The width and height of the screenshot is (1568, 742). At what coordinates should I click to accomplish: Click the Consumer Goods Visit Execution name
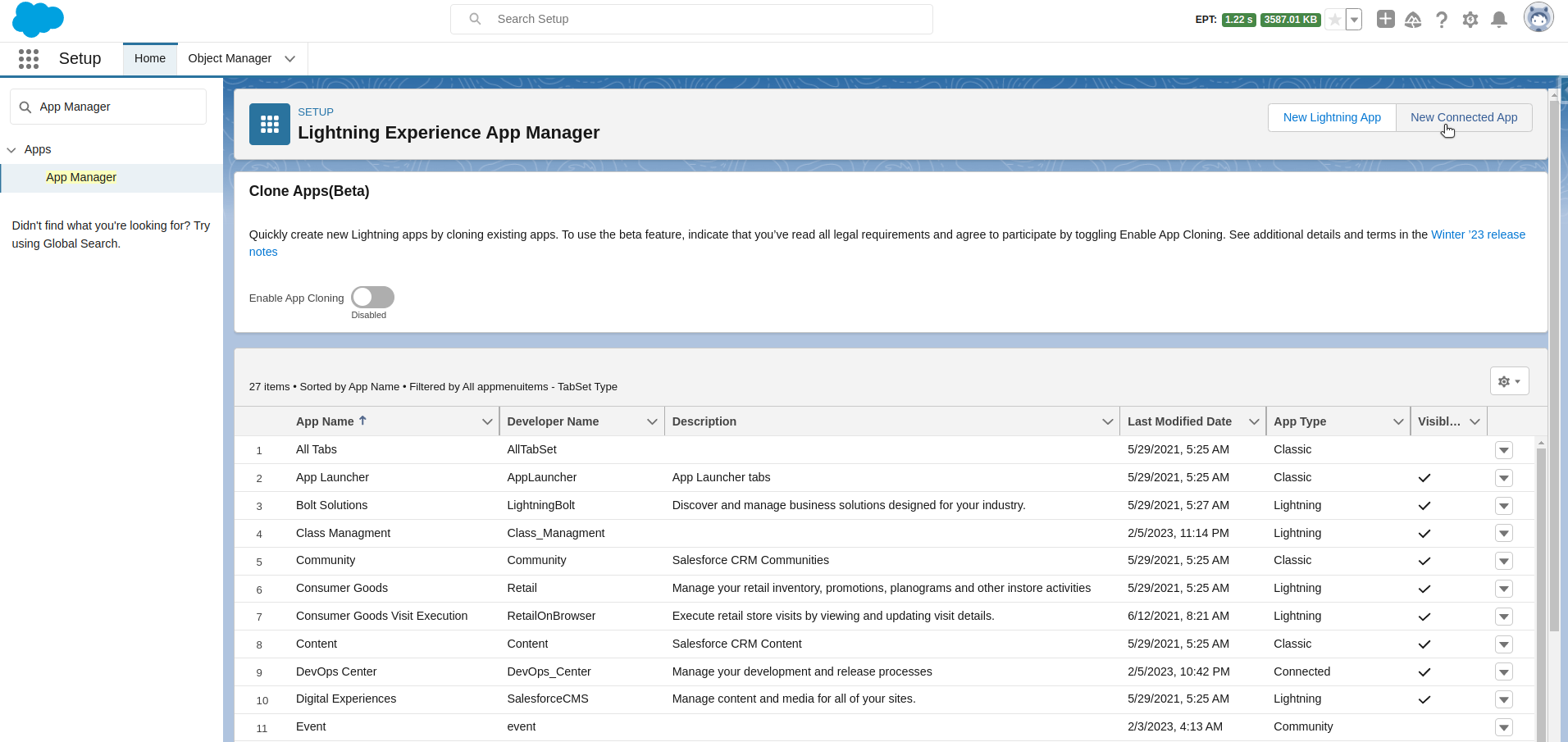(381, 616)
